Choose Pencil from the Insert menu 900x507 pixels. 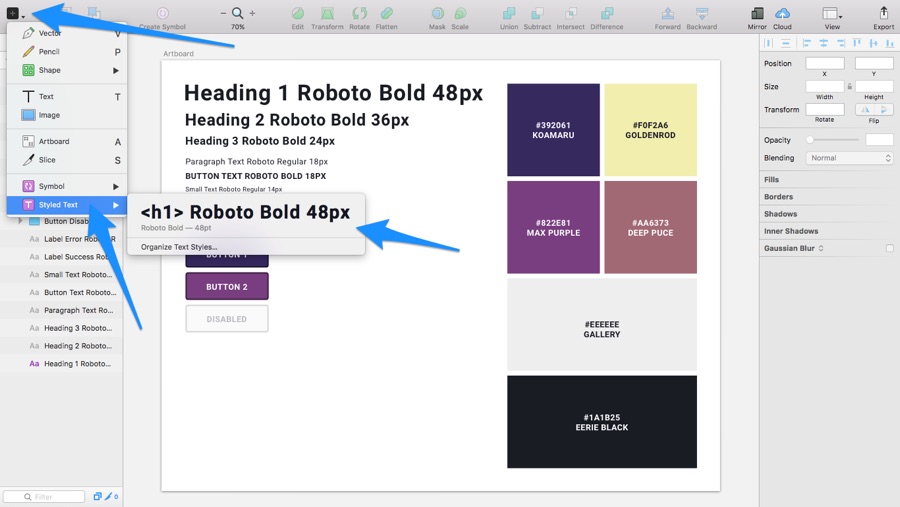[x=67, y=52]
